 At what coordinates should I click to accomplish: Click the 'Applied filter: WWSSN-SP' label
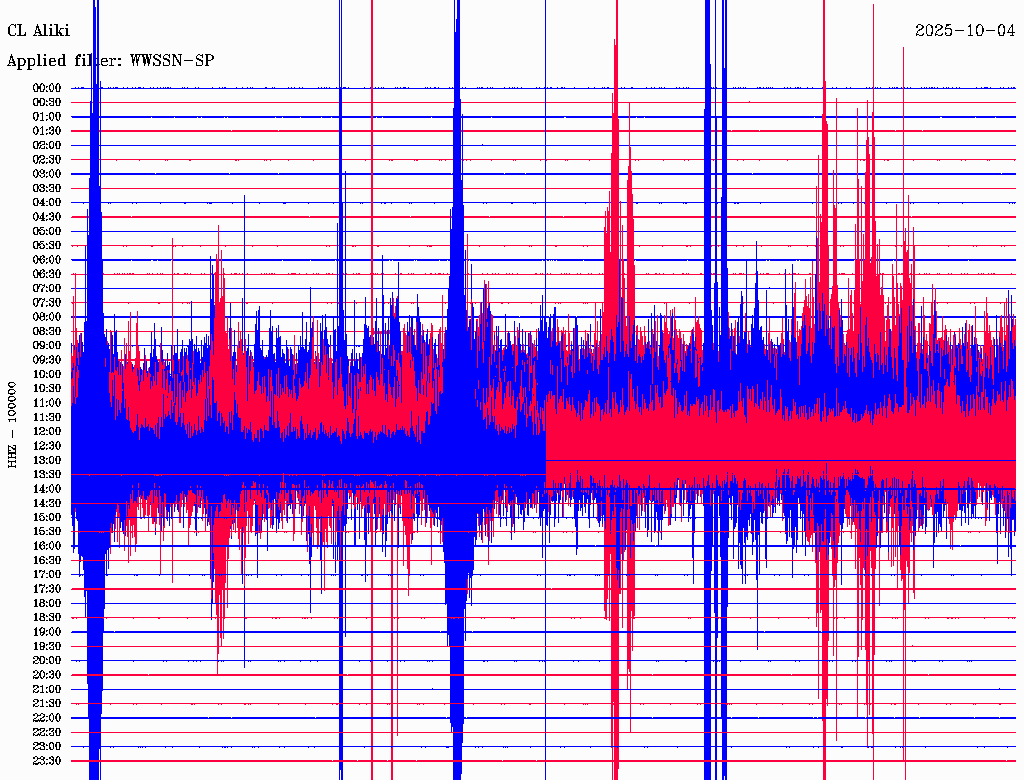coord(110,61)
